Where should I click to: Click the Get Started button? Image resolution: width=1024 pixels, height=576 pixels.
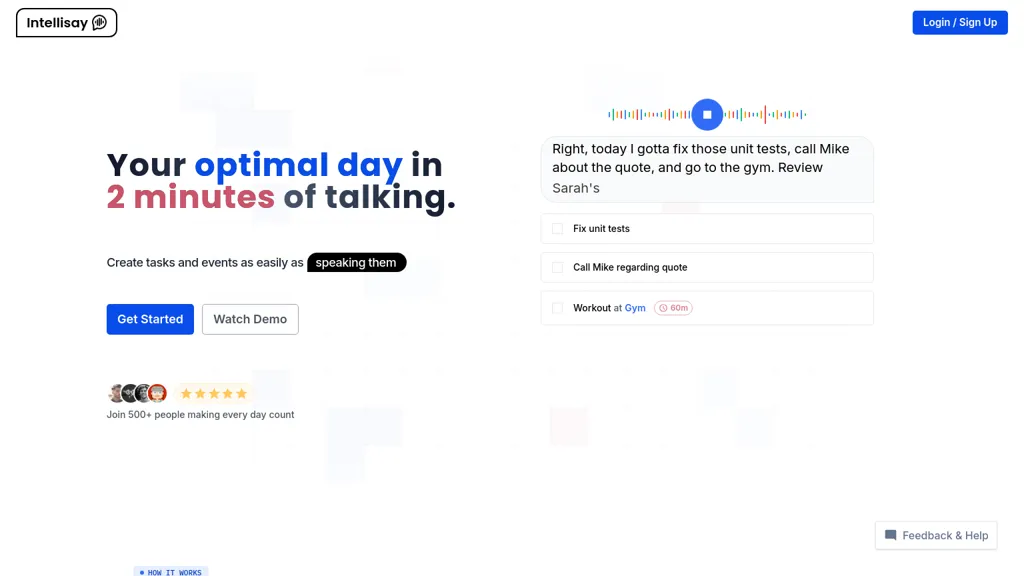coord(150,319)
